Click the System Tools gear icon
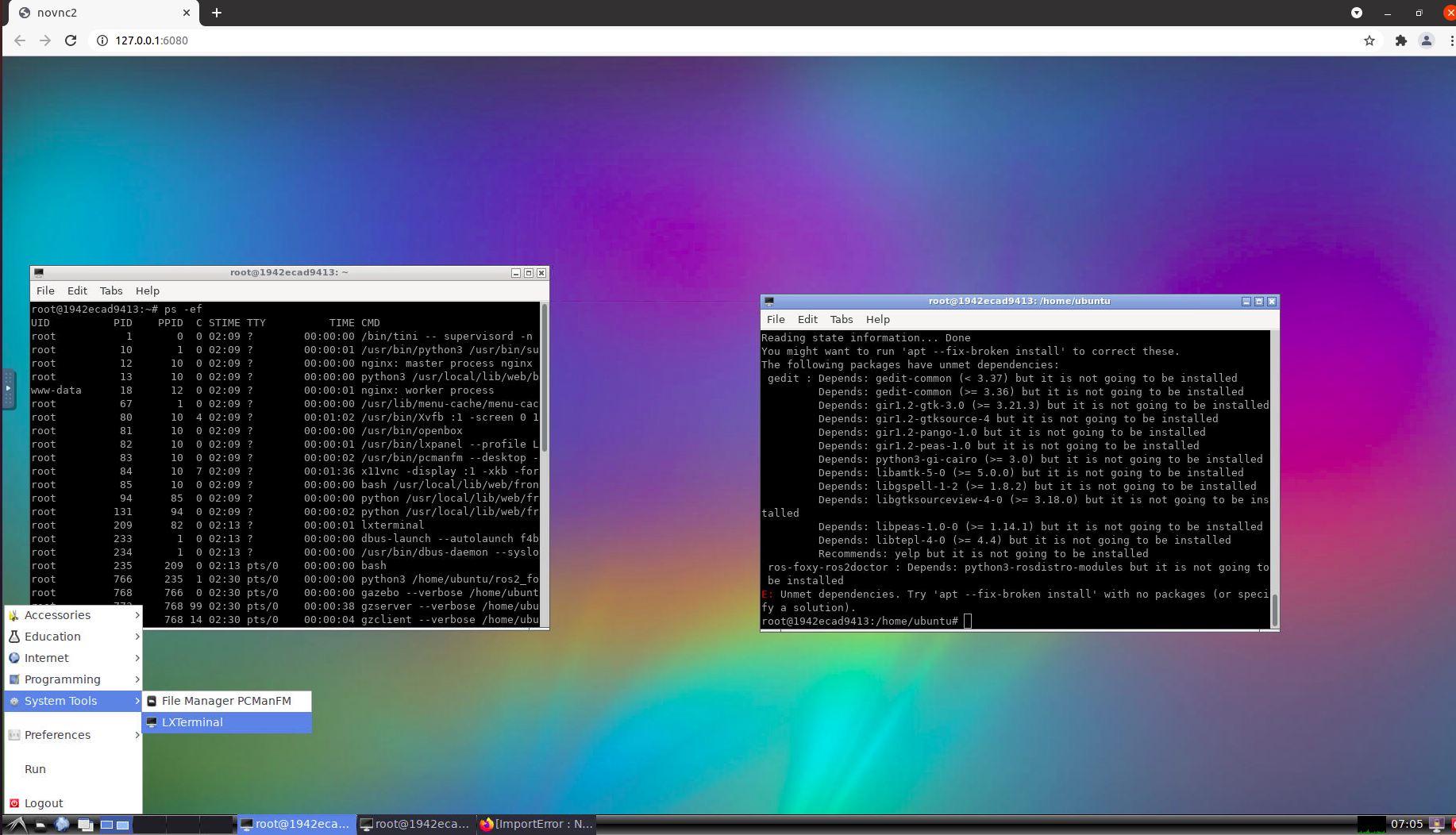1456x835 pixels. pyautogui.click(x=14, y=701)
